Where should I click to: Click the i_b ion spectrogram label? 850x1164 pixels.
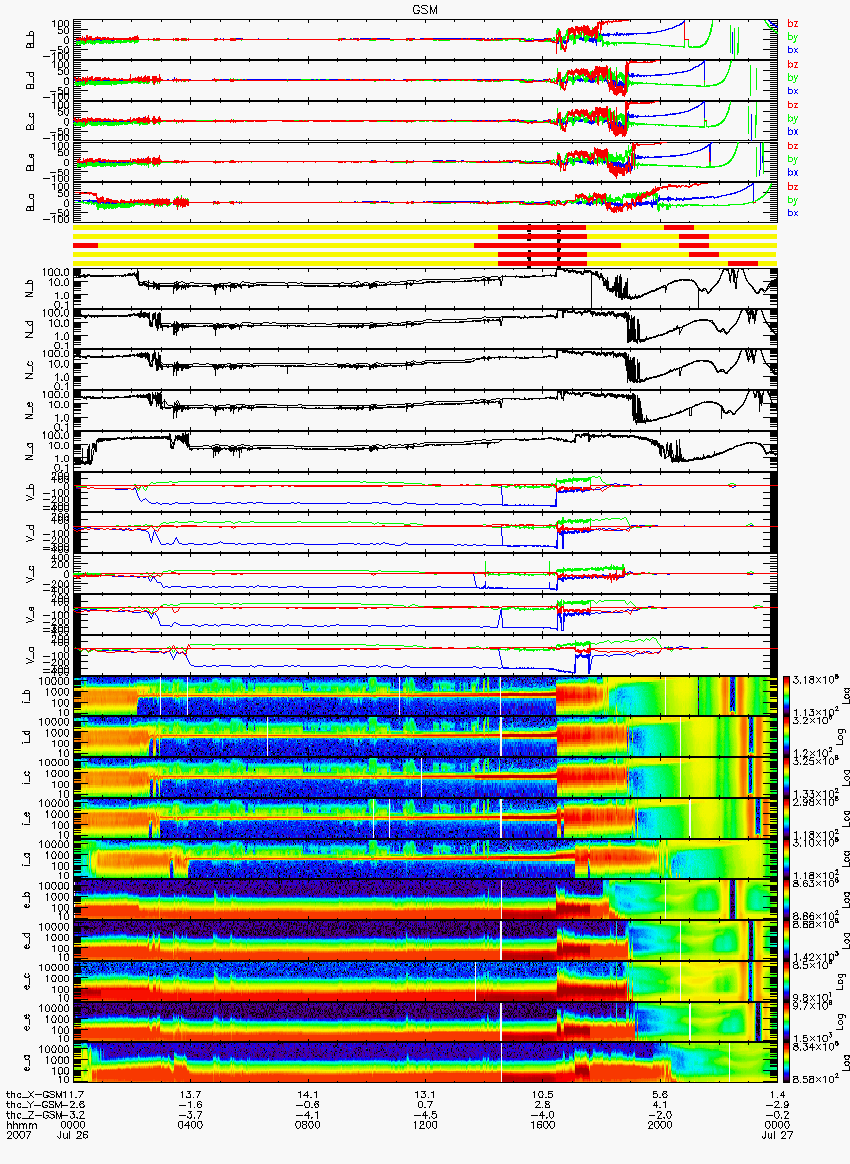click(x=27, y=697)
